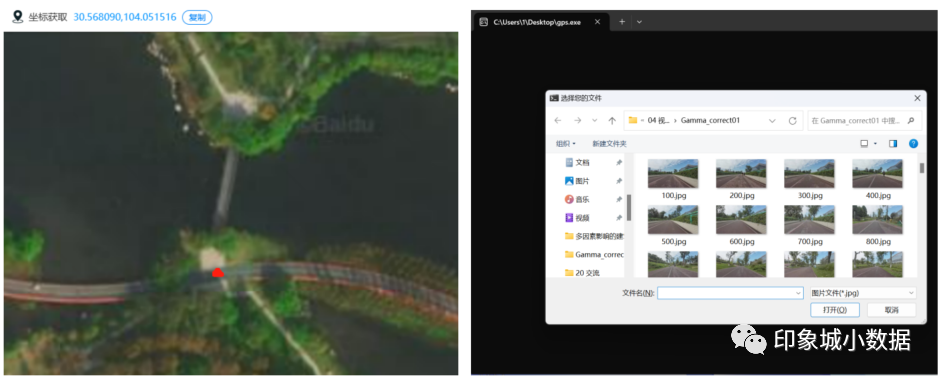Image resolution: width=942 pixels, height=382 pixels.
Task: Go forward in the file dialog
Action: 577,121
